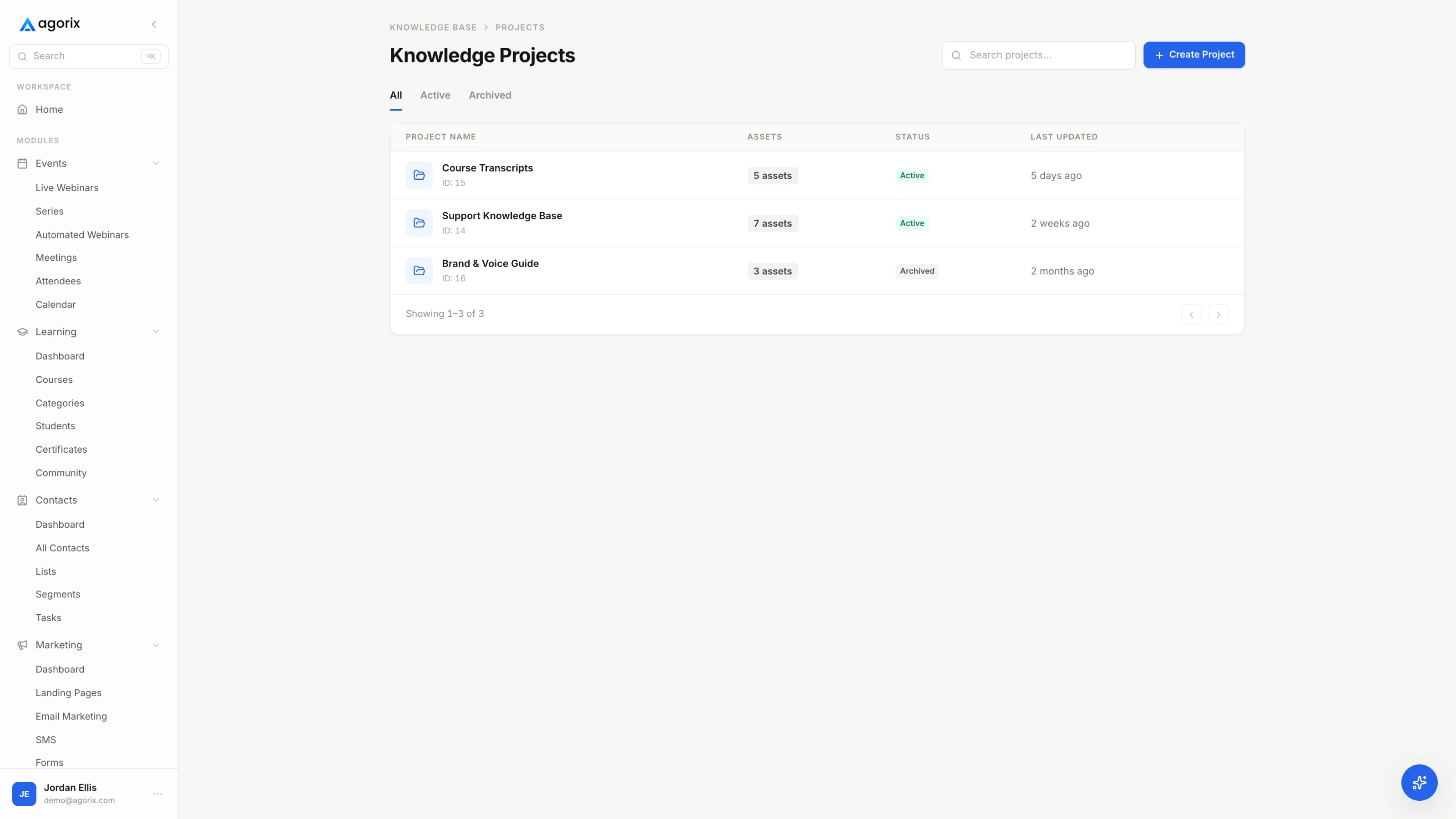This screenshot has width=1456, height=819.
Task: Open All Contacts in sidebar
Action: (x=62, y=548)
